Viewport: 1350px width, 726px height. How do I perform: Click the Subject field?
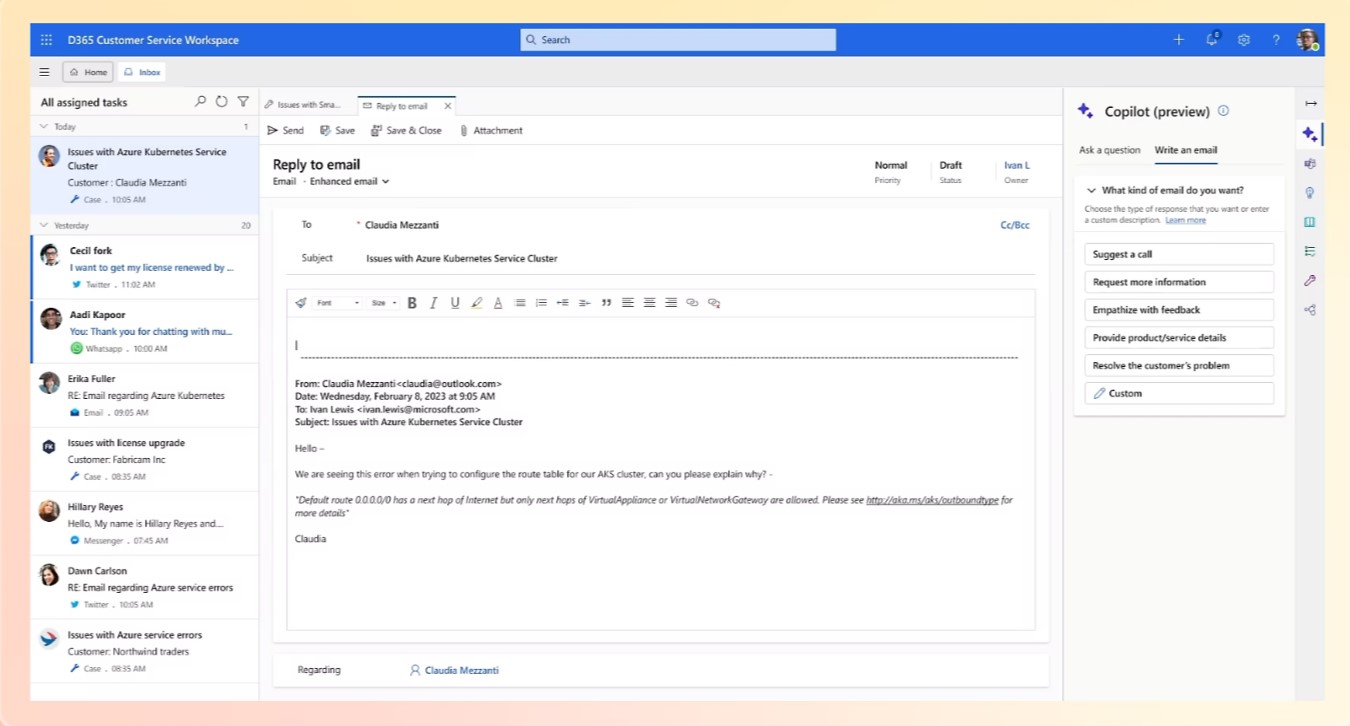tap(700, 258)
